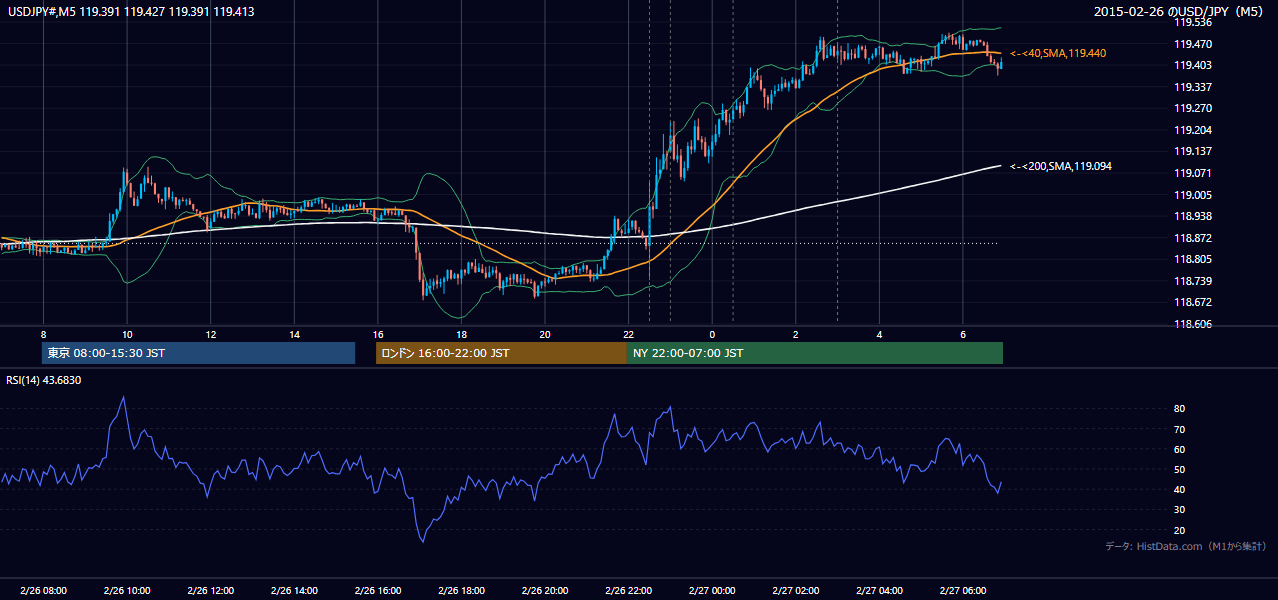Image resolution: width=1278 pixels, height=600 pixels.
Task: Click price axis value 118.739
Action: click(x=1192, y=281)
